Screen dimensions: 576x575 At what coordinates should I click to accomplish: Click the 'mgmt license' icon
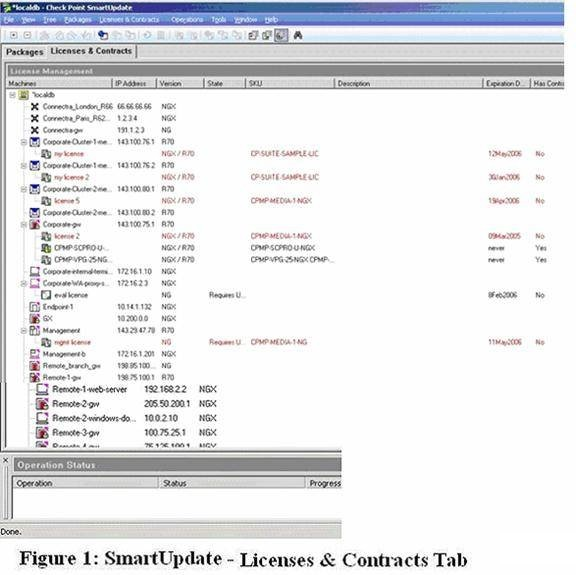click(x=46, y=342)
